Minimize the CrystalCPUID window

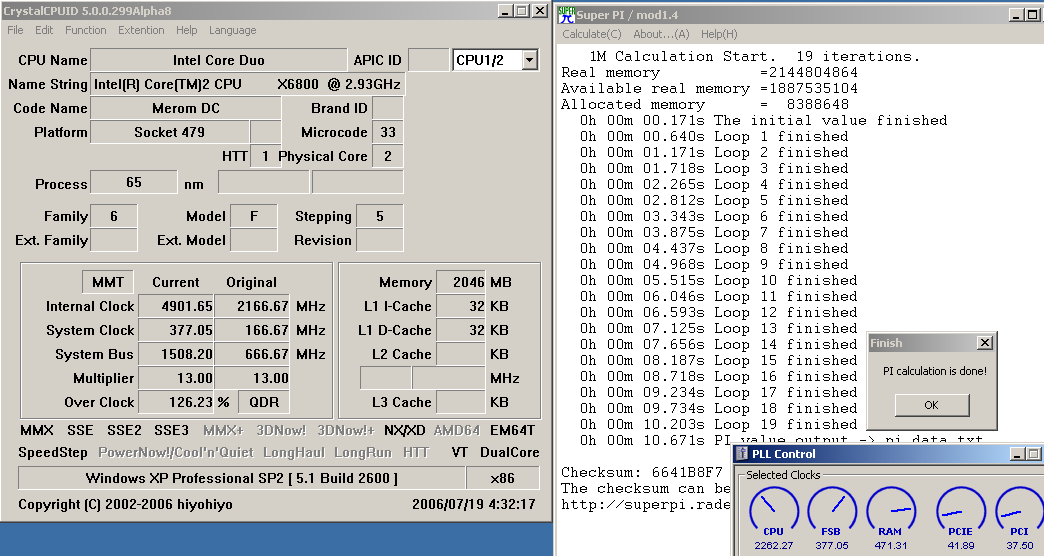[506, 11]
